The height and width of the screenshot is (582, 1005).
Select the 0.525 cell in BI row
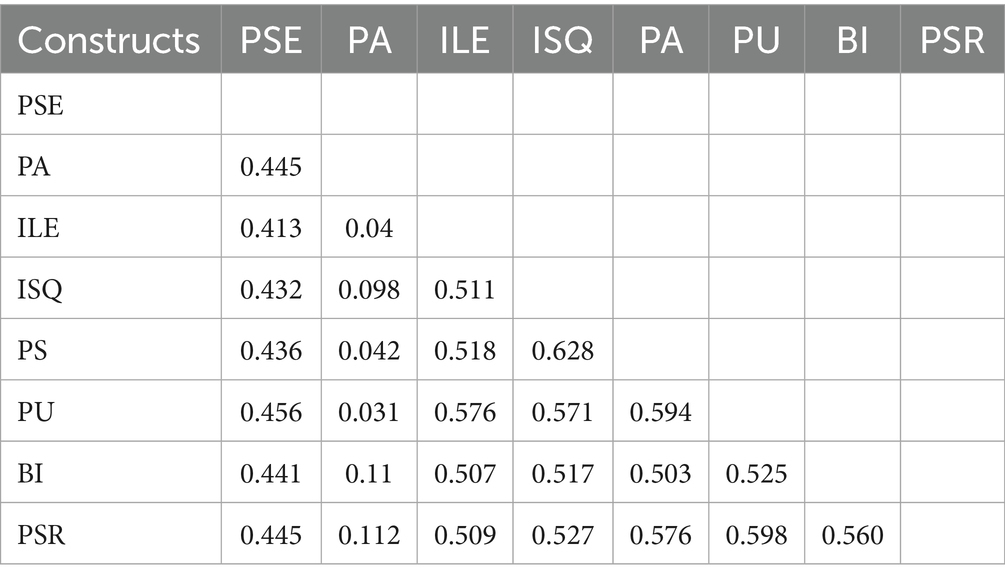756,473
